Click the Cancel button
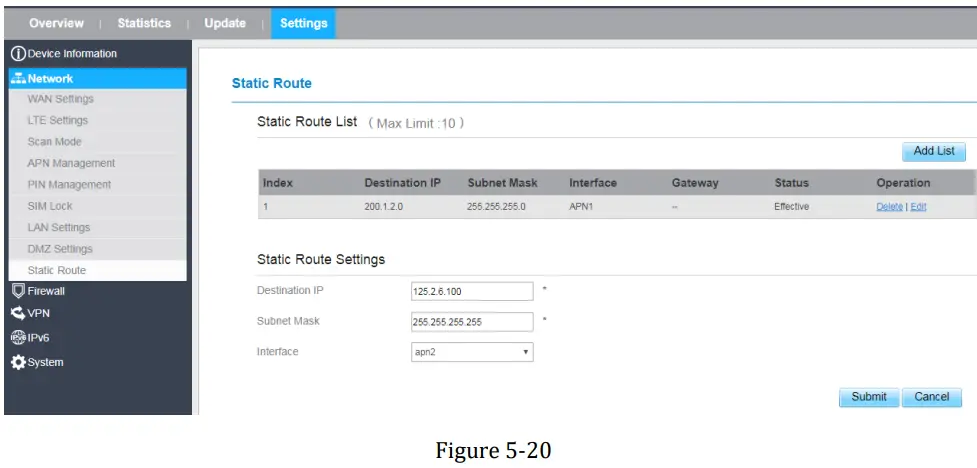The height and width of the screenshot is (468, 977). coord(932,397)
